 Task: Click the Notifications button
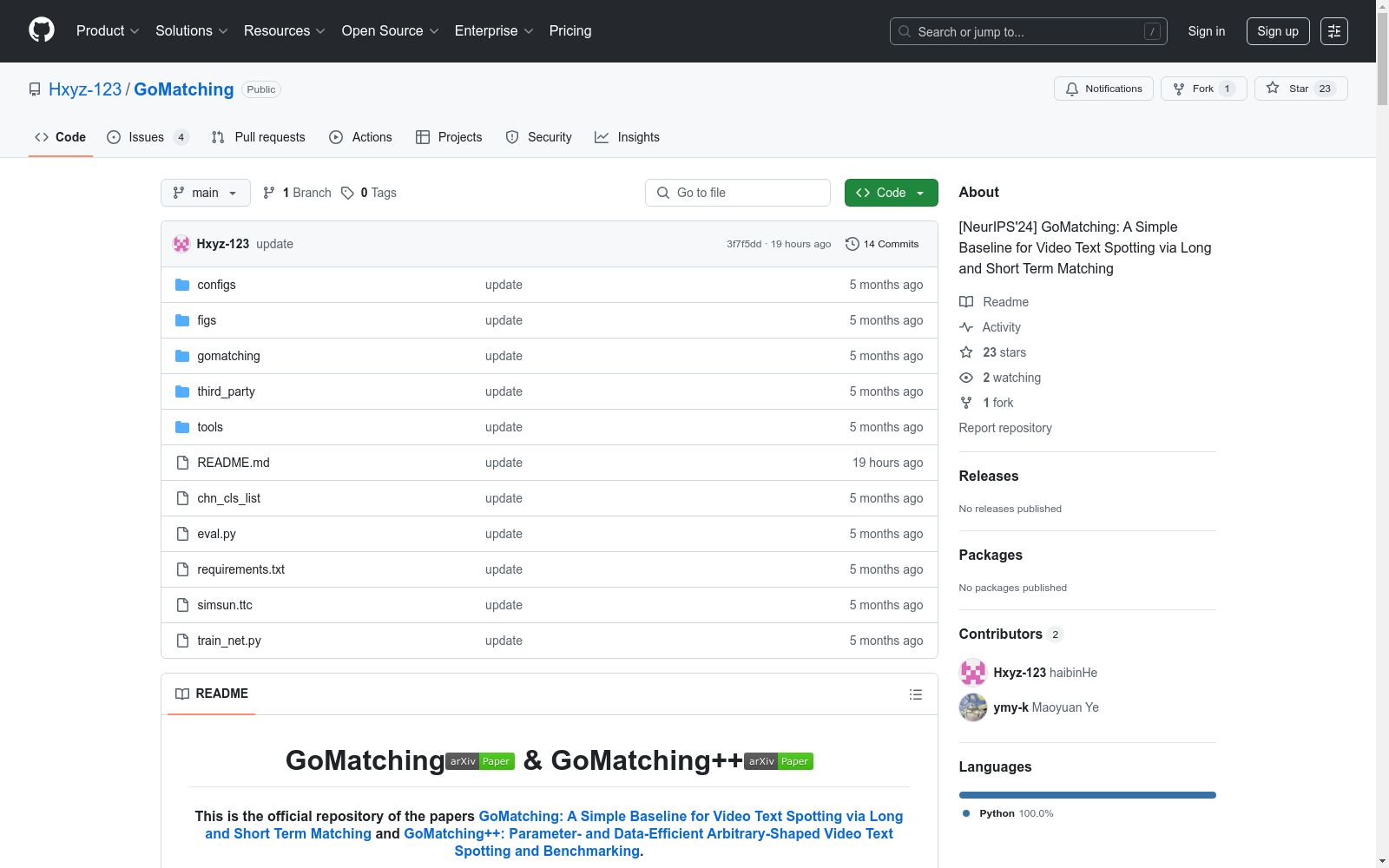pos(1104,89)
